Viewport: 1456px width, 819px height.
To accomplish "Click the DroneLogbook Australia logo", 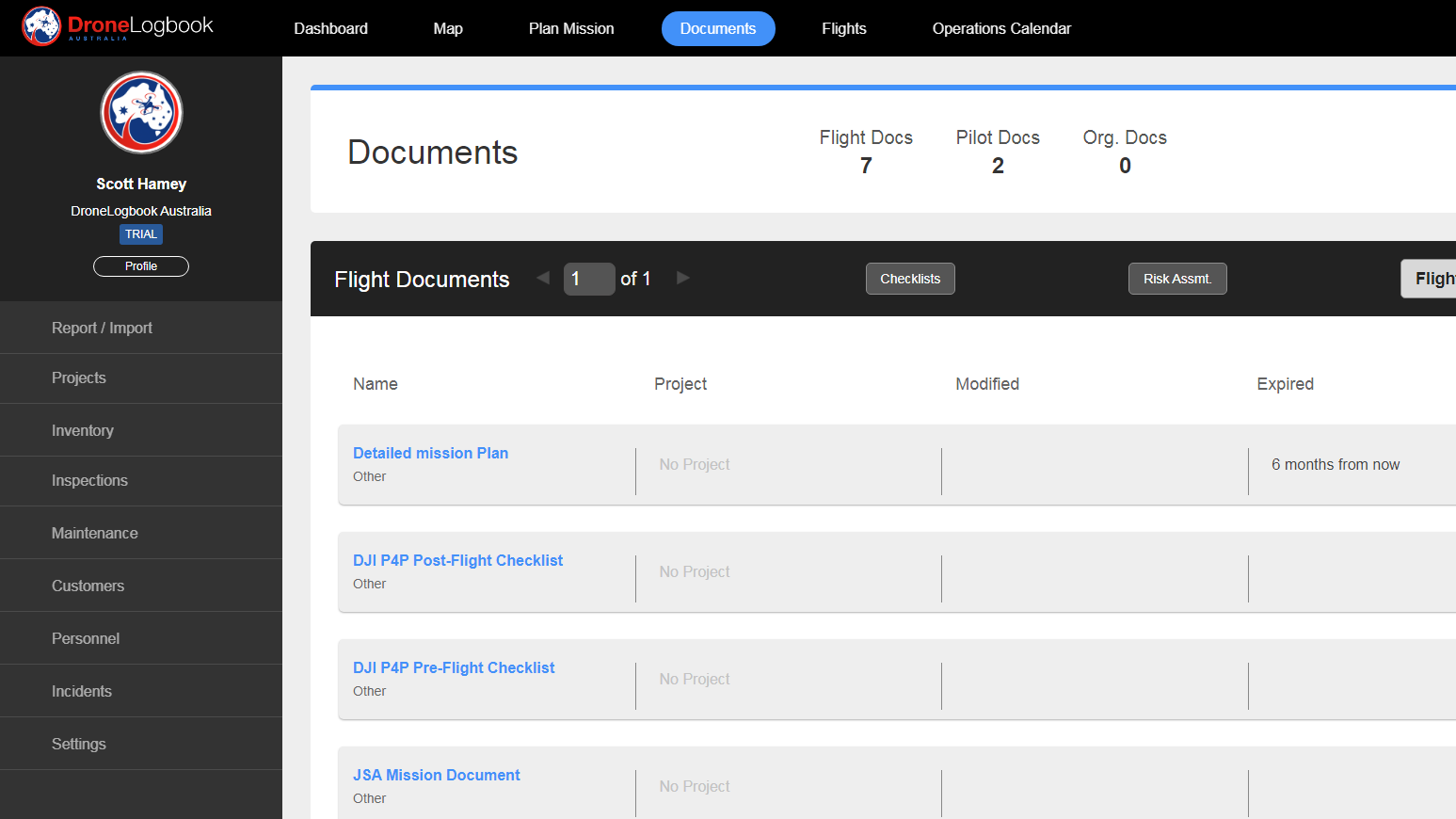I will point(118,26).
